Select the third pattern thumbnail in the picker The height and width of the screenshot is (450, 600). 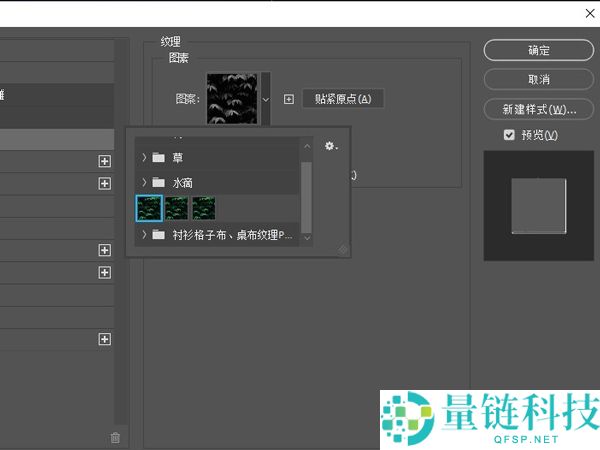pos(204,208)
